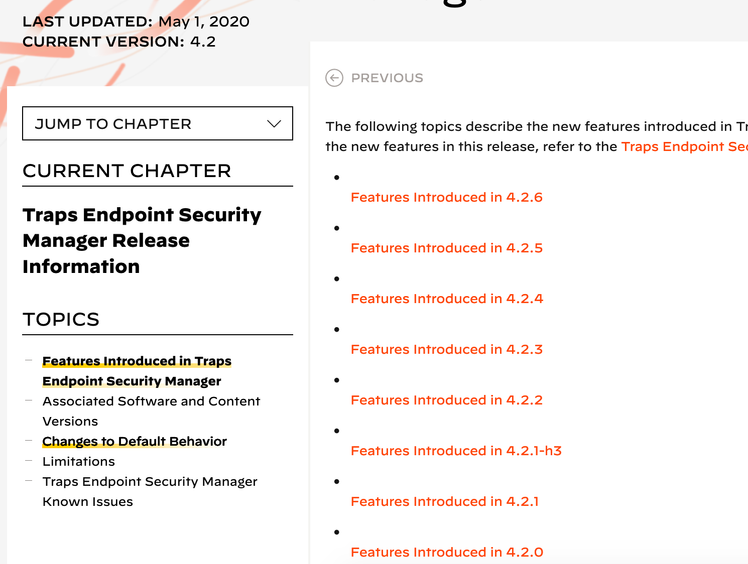
Task: Open Features Introduced in 4.2.1-h3
Action: point(456,451)
